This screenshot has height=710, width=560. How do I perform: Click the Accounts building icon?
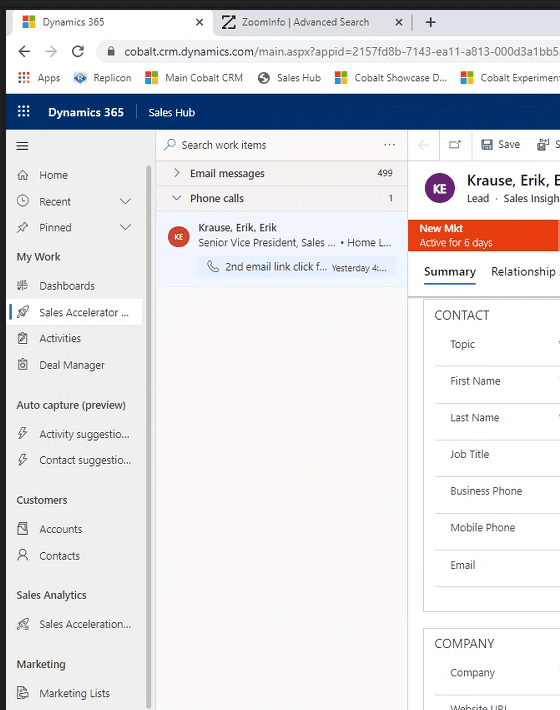click(23, 528)
